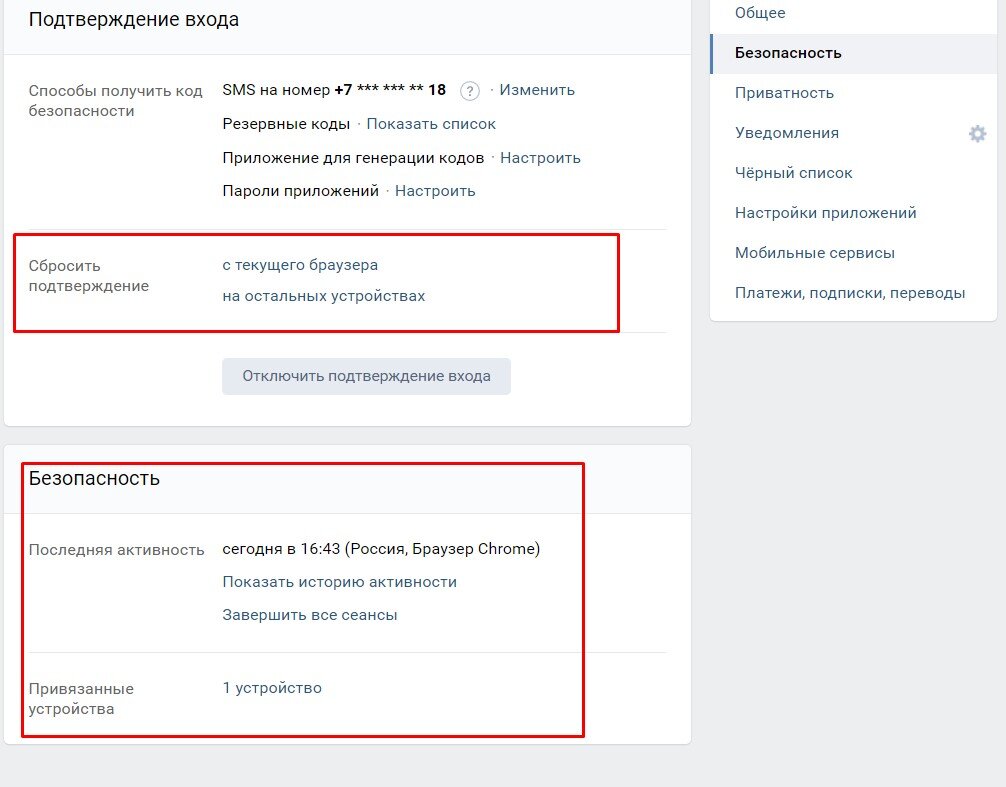Reset confirmation on other devices
The image size is (1006, 787).
[324, 296]
